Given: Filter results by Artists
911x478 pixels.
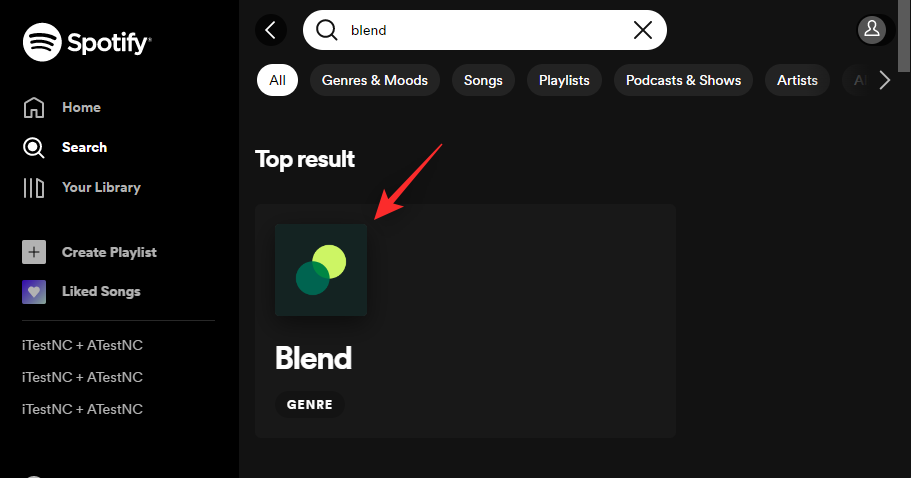Looking at the screenshot, I should click(797, 80).
